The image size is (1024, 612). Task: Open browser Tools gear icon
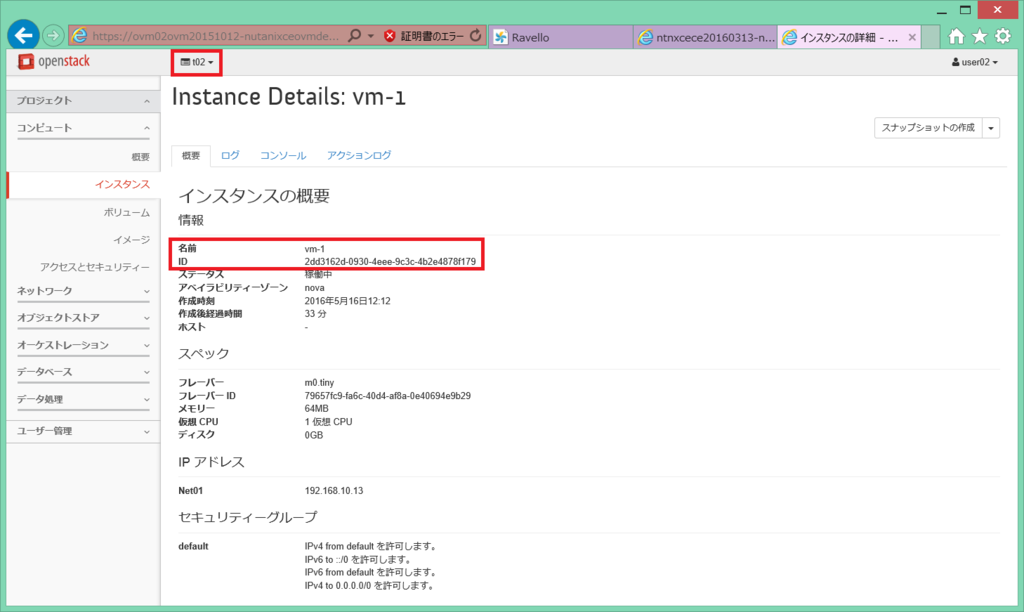pyautogui.click(x=1002, y=36)
